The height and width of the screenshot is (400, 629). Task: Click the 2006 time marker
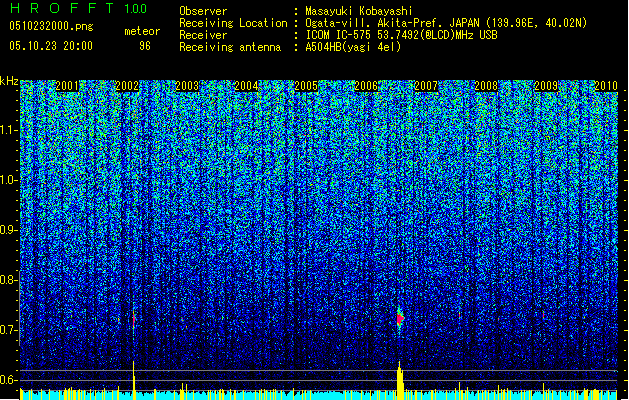tap(366, 86)
